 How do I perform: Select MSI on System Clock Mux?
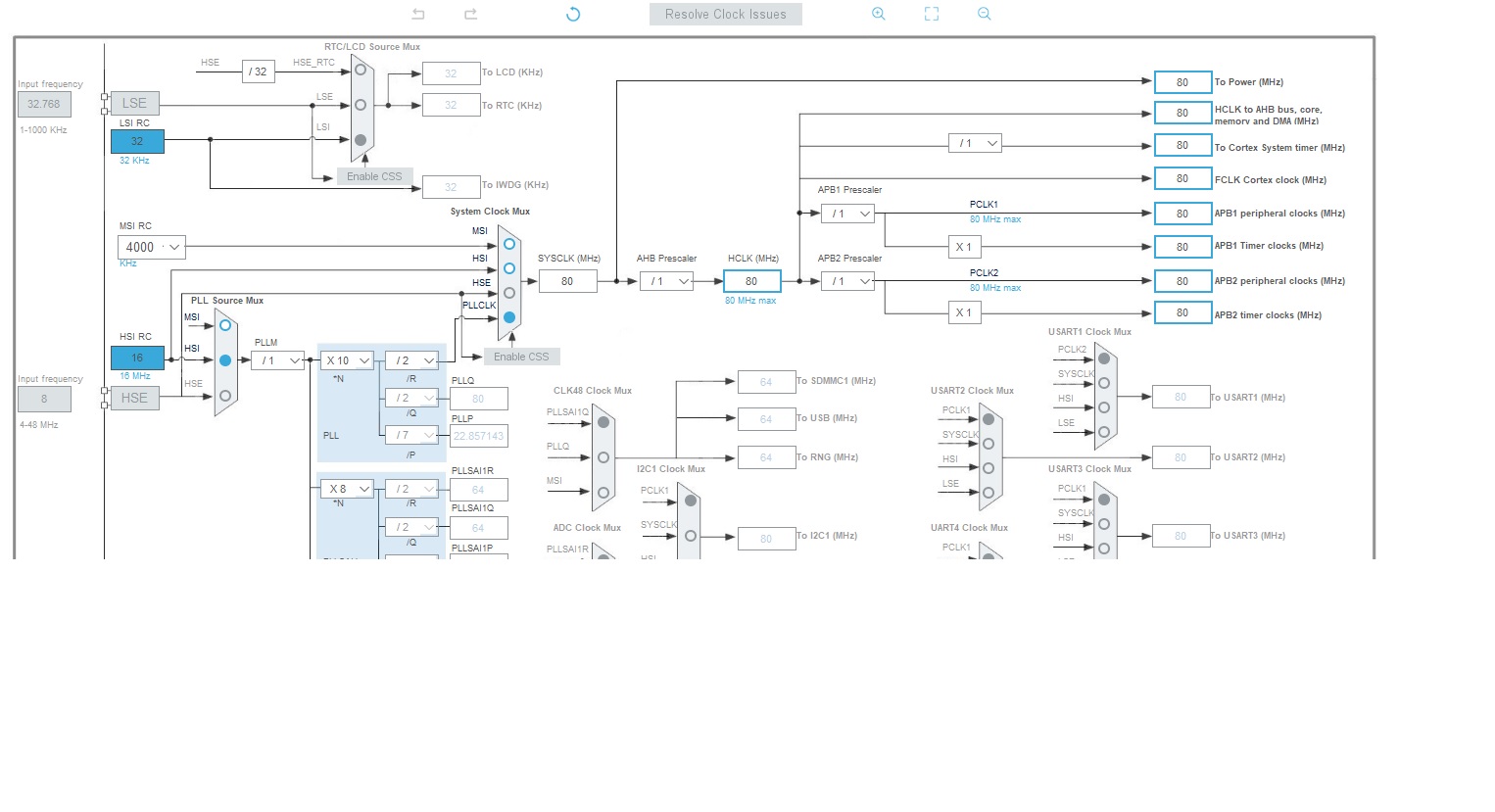[x=509, y=244]
